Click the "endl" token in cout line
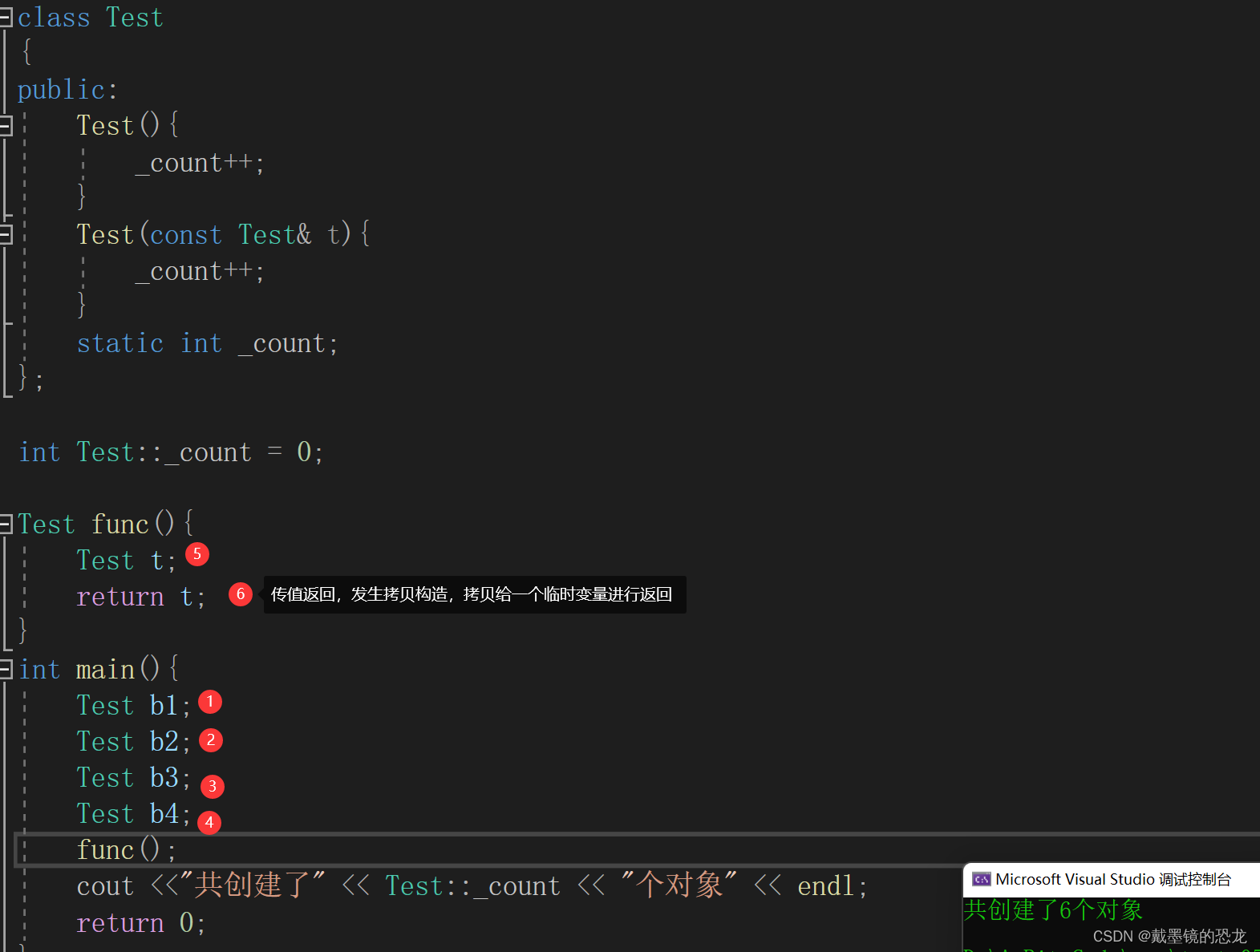1260x952 pixels. [x=826, y=886]
